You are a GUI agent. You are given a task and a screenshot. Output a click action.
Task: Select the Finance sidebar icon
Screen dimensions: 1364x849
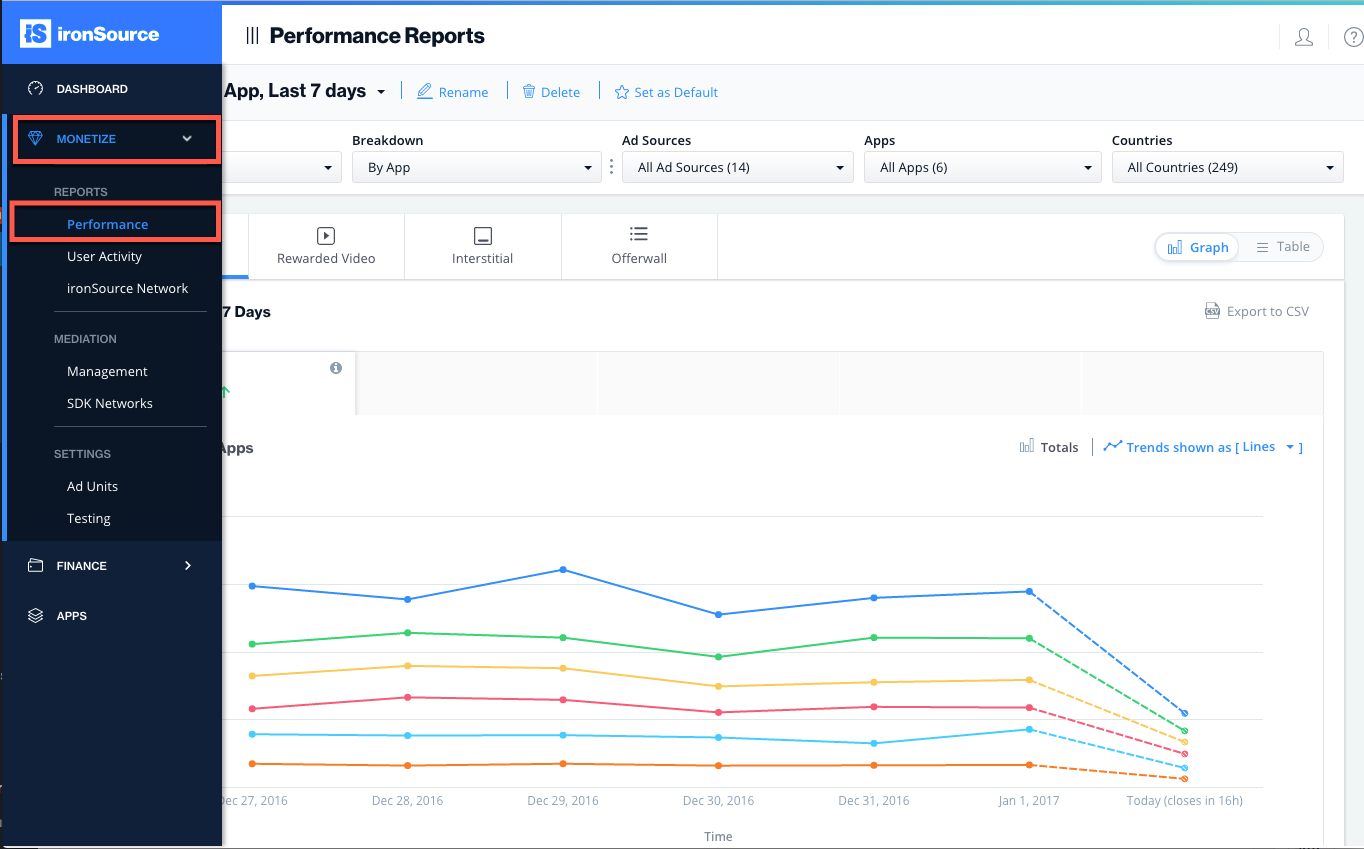click(x=37, y=565)
